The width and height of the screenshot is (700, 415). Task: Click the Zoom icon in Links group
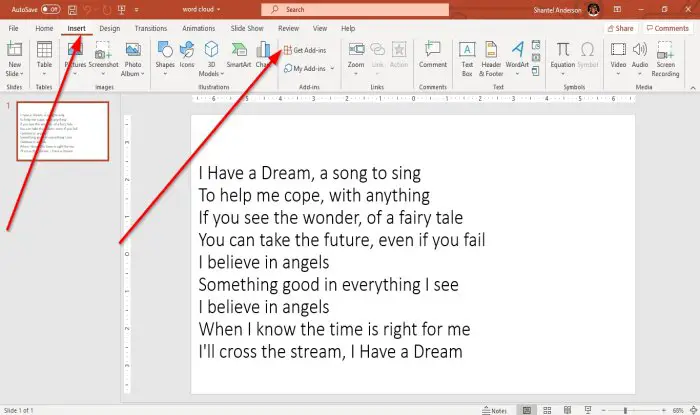coord(356,50)
